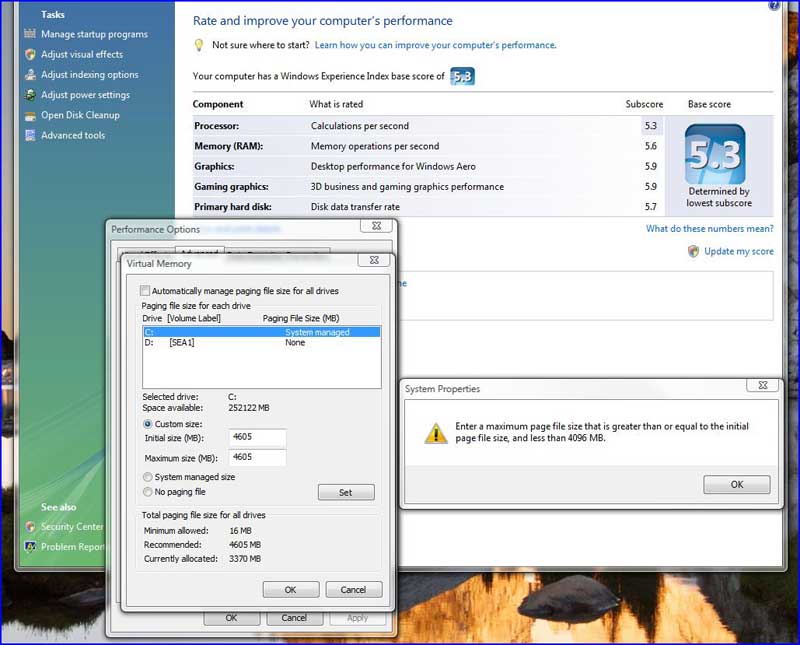Select the No paging file option
This screenshot has width=800, height=645.
click(x=147, y=492)
